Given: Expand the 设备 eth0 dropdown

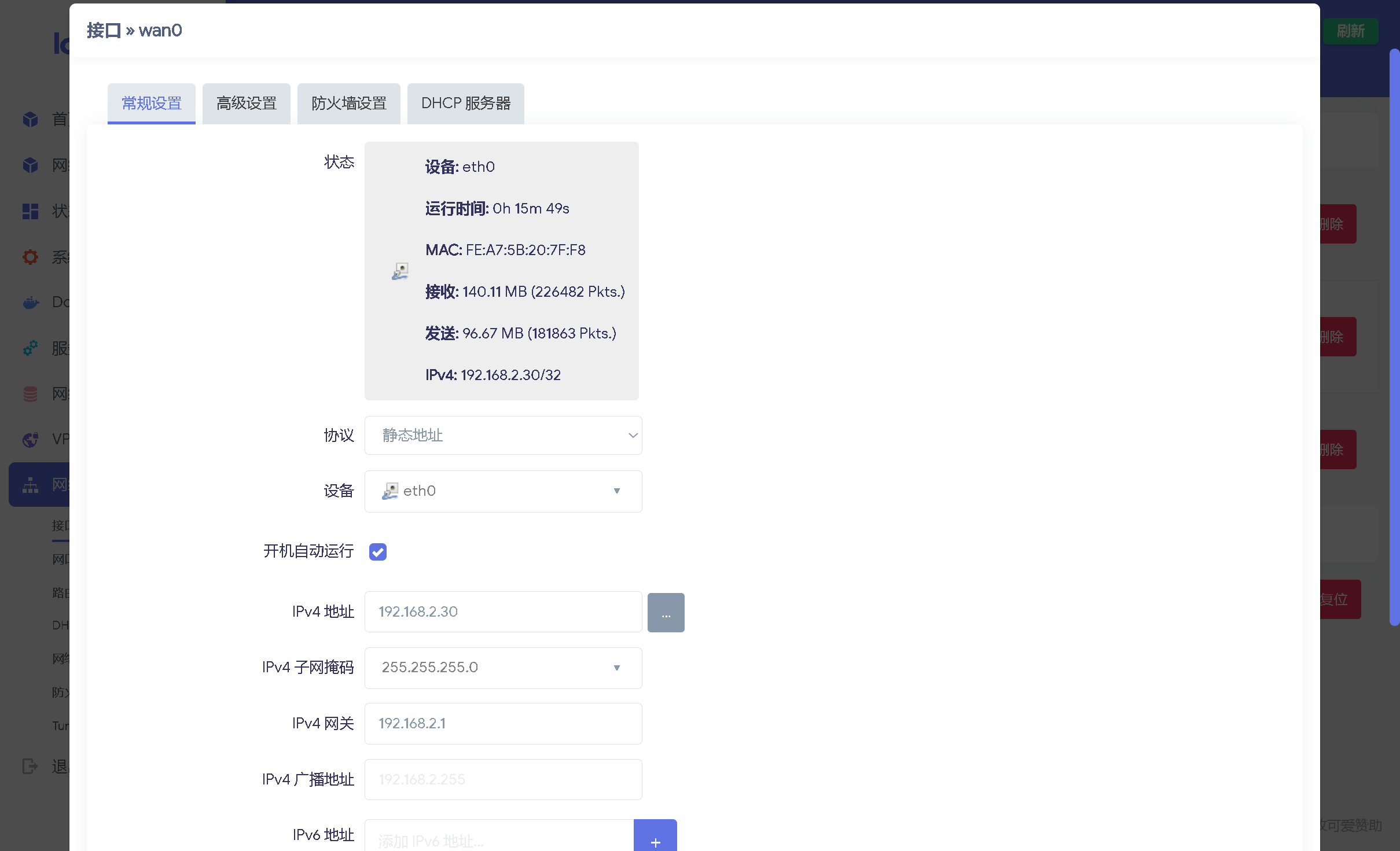Looking at the screenshot, I should click(504, 491).
